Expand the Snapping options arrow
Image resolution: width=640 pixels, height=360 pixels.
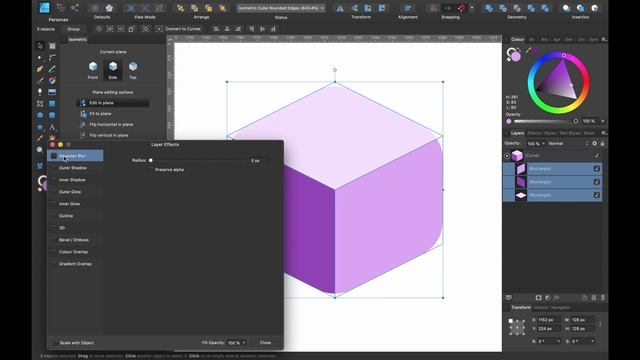click(472, 8)
